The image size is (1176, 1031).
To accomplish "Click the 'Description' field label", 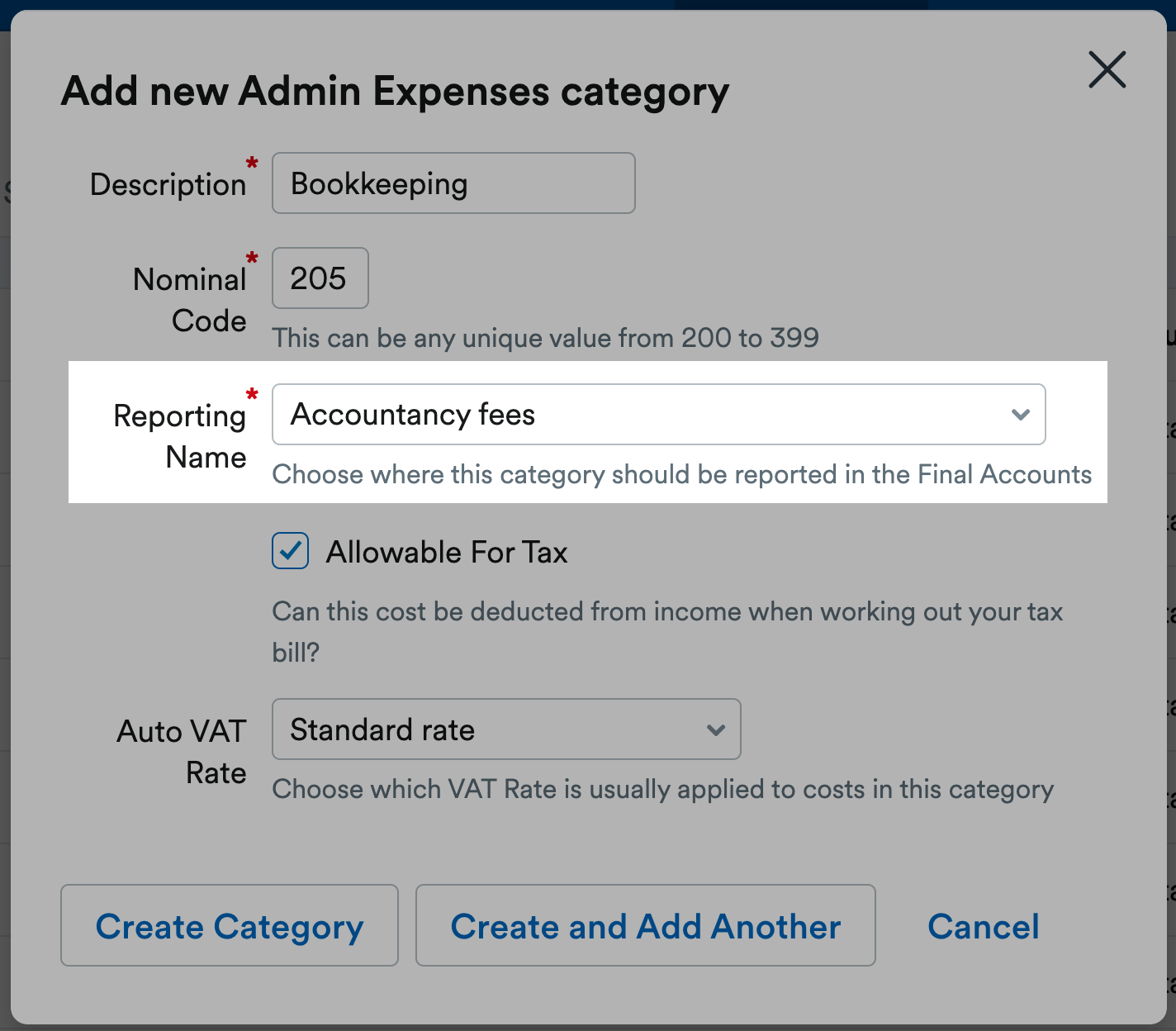I will click(x=168, y=184).
